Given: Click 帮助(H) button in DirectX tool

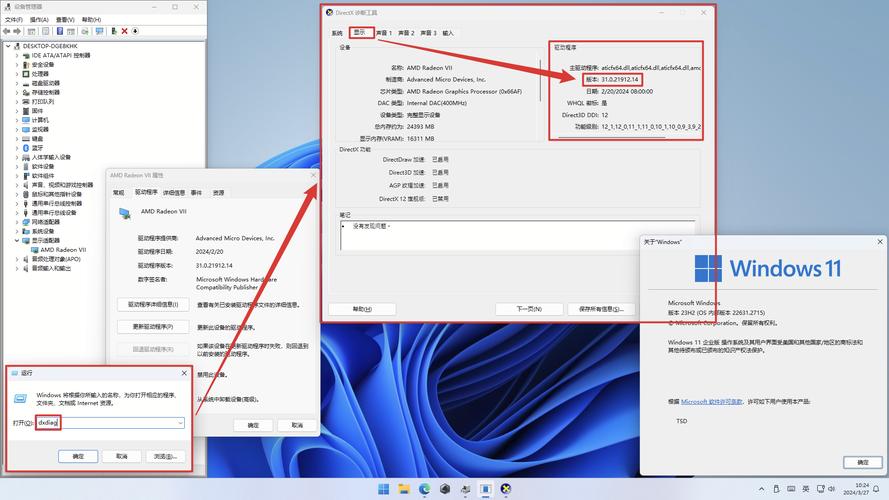Looking at the screenshot, I should 362,309.
